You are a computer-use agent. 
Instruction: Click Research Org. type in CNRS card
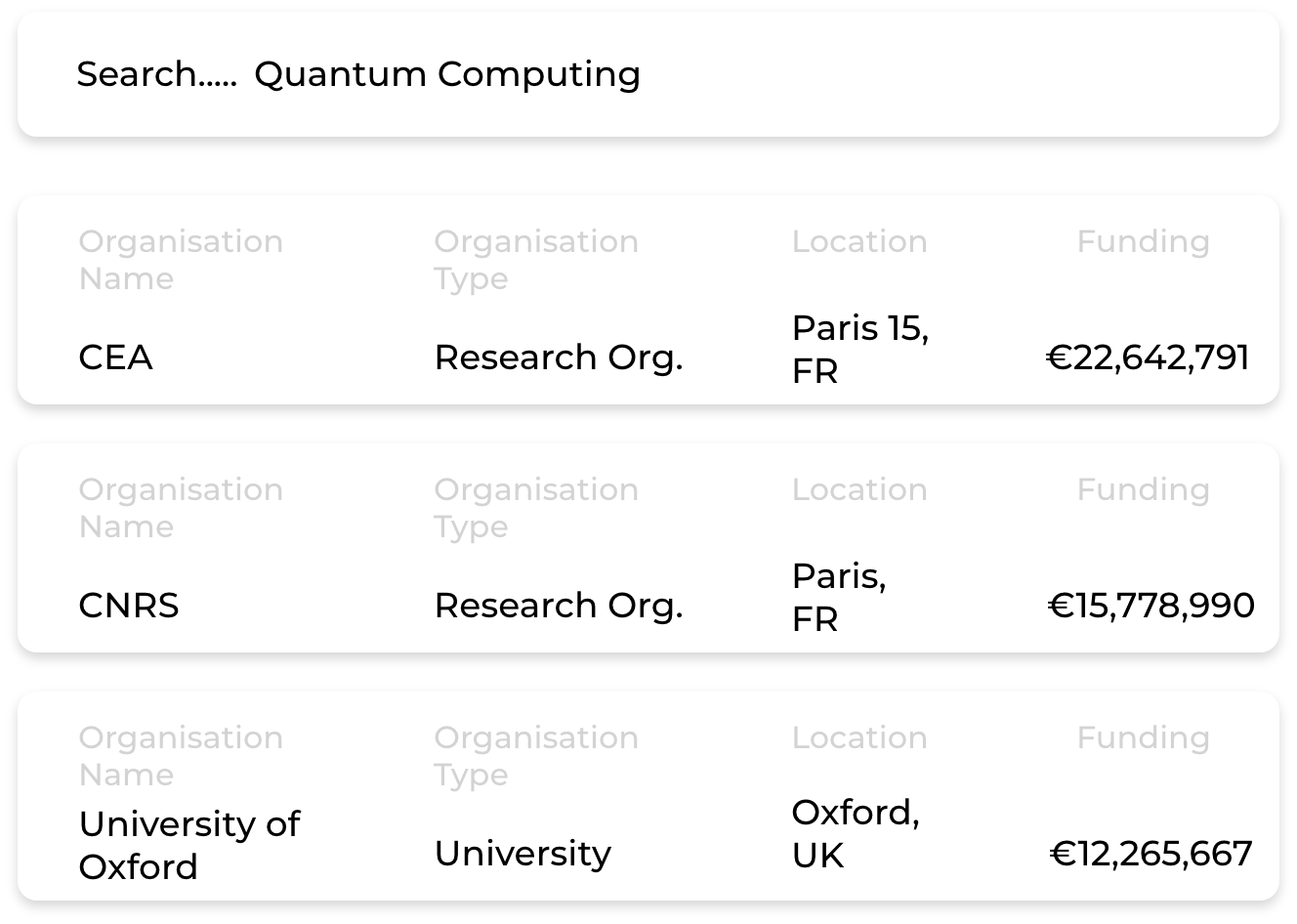[559, 607]
